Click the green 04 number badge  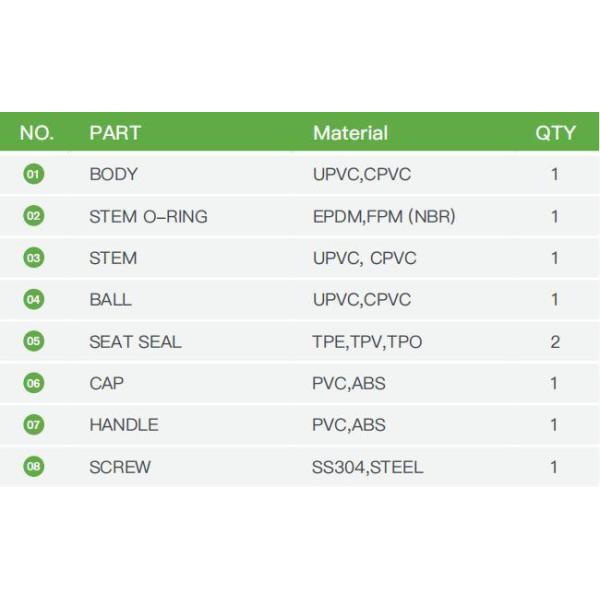click(34, 299)
